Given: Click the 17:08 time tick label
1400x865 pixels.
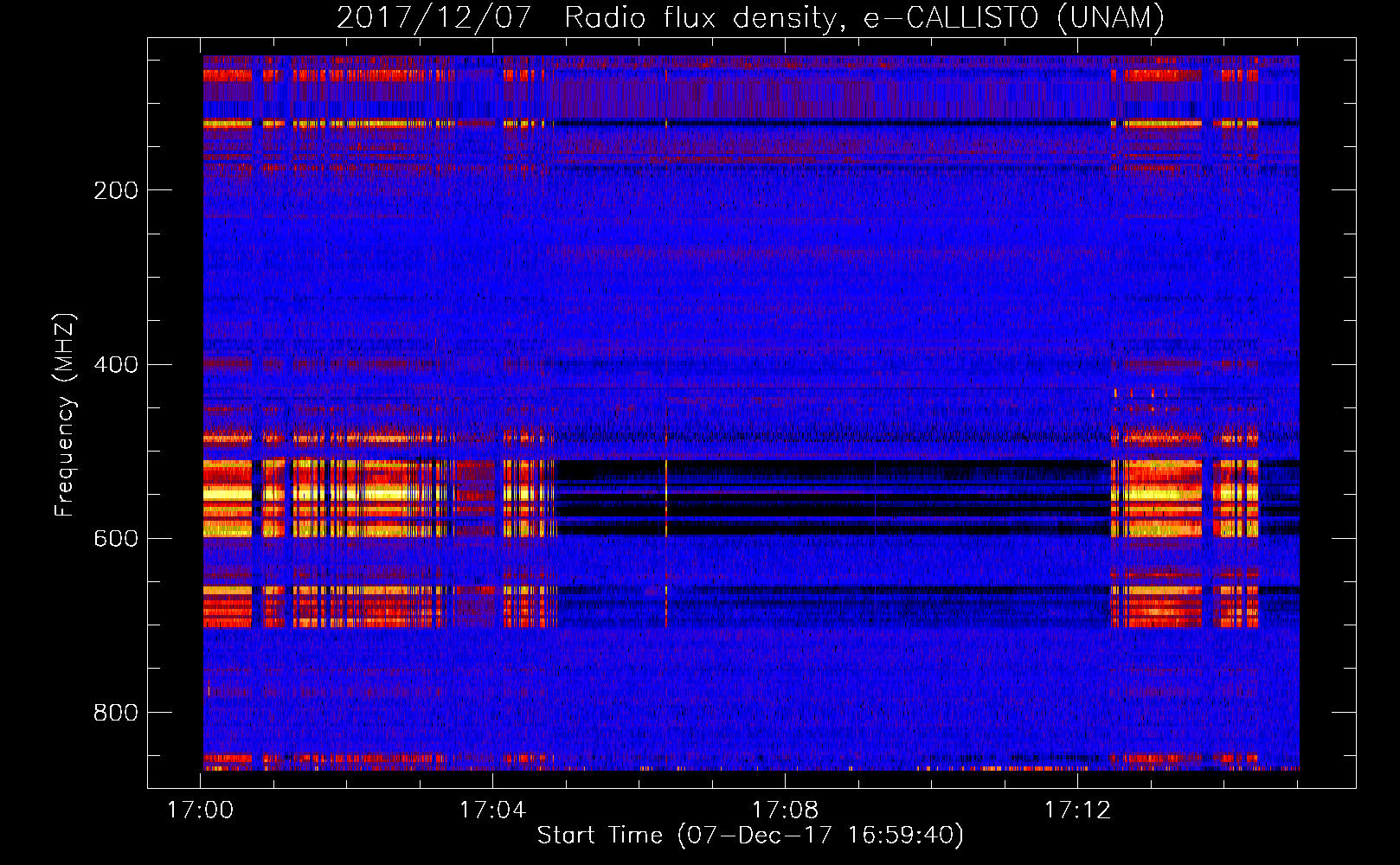Looking at the screenshot, I should (786, 811).
